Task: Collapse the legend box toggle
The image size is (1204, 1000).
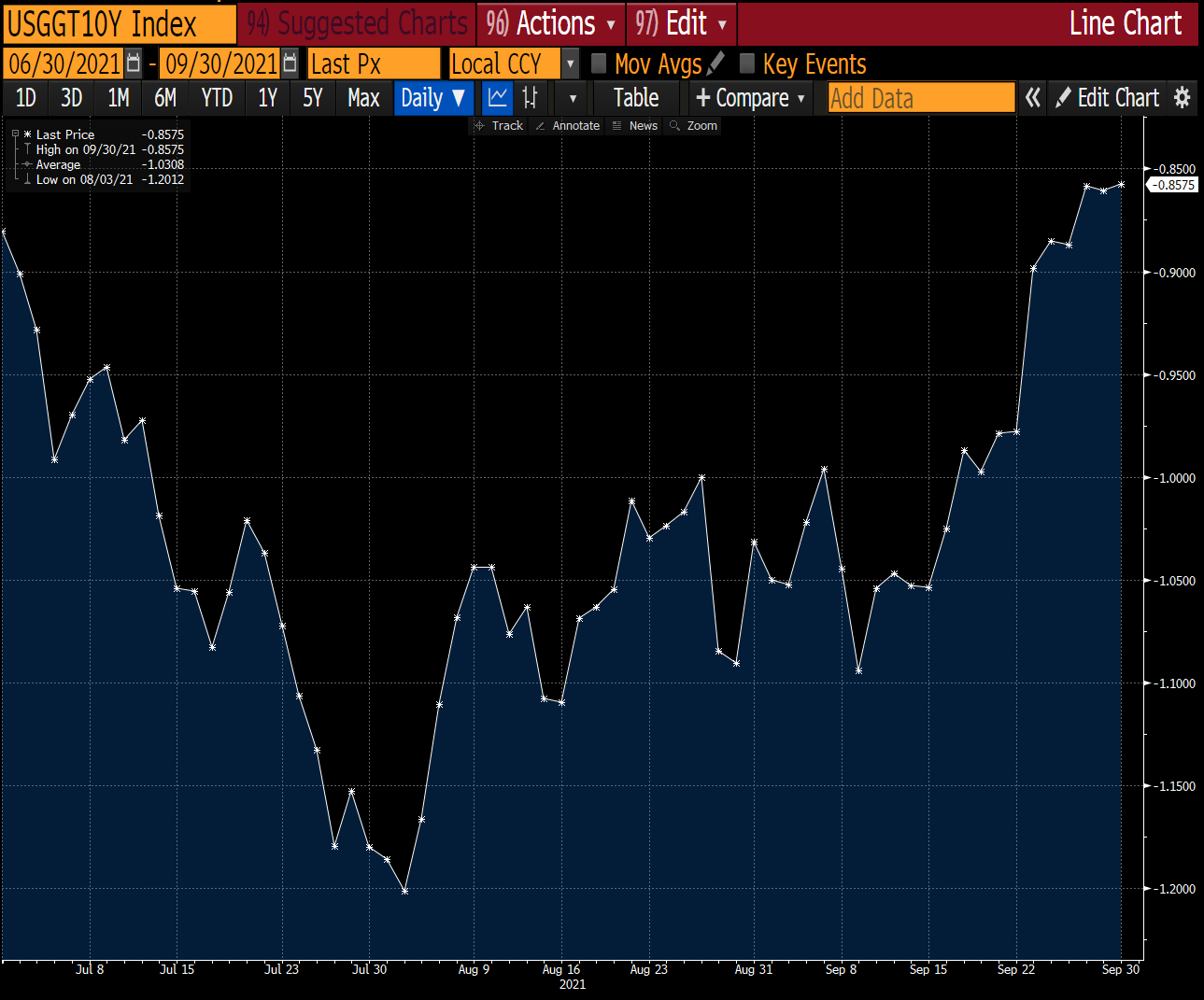Action: pos(15,134)
